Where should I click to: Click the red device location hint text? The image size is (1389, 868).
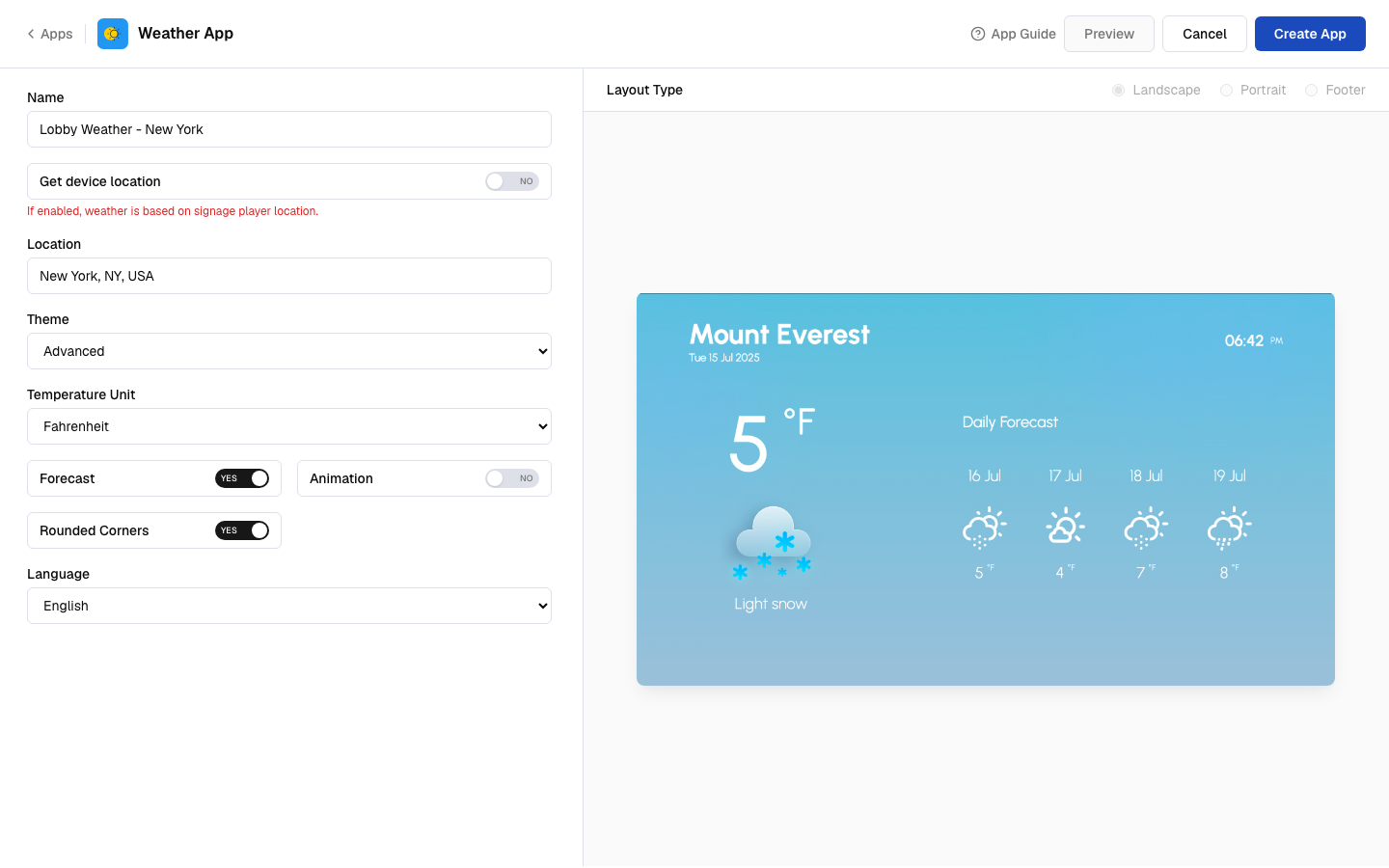click(173, 211)
